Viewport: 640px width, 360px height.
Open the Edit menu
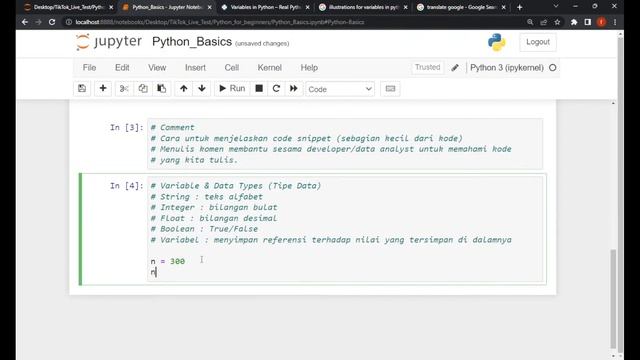pos(122,68)
